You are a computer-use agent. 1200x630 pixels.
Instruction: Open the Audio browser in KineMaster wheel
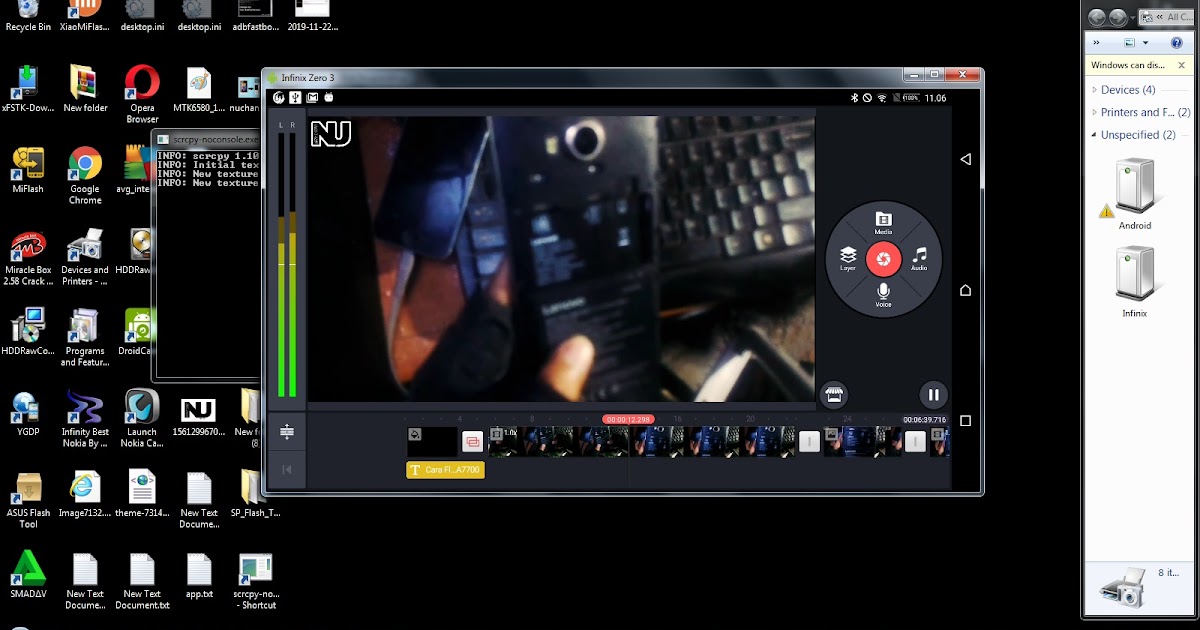tap(919, 260)
